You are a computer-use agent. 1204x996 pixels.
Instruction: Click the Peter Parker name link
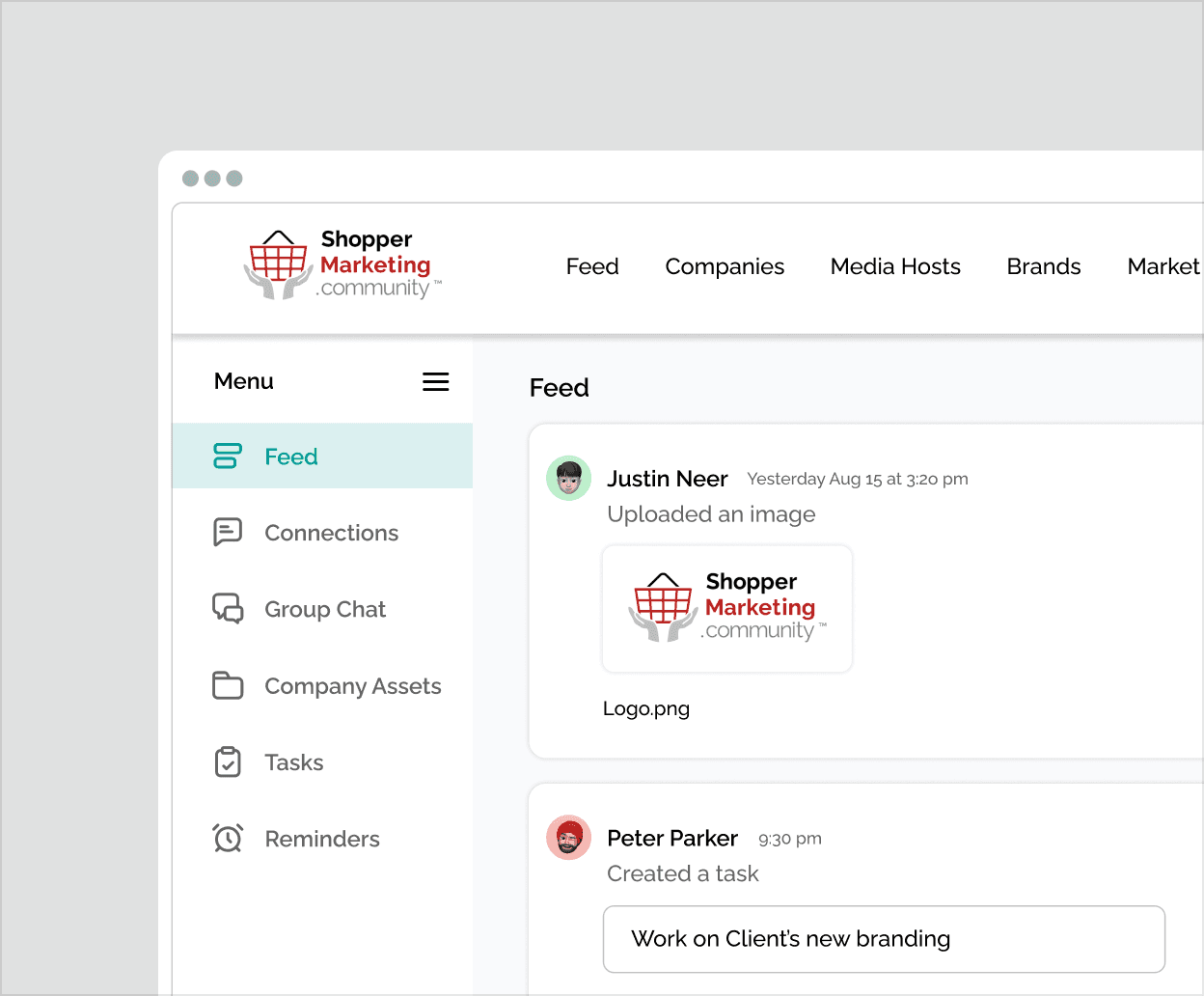point(672,838)
